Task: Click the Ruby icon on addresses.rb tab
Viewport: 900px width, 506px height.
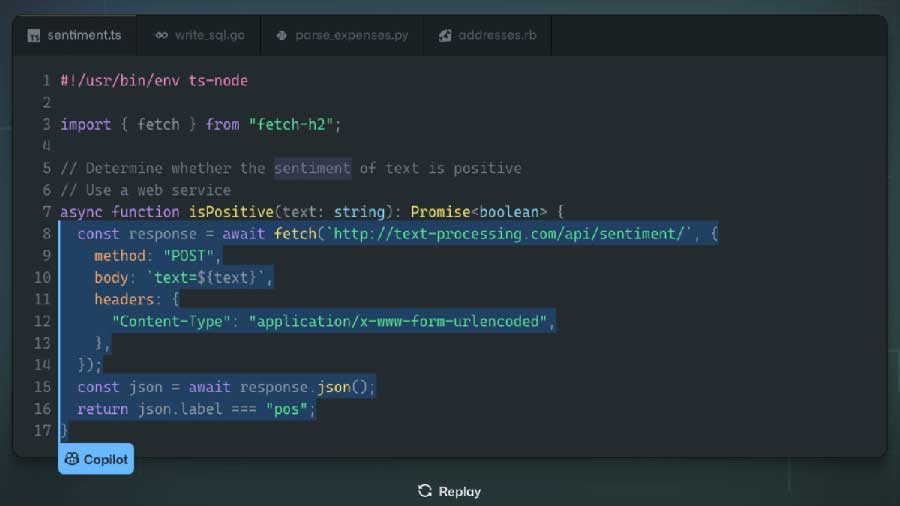Action: tap(445, 36)
